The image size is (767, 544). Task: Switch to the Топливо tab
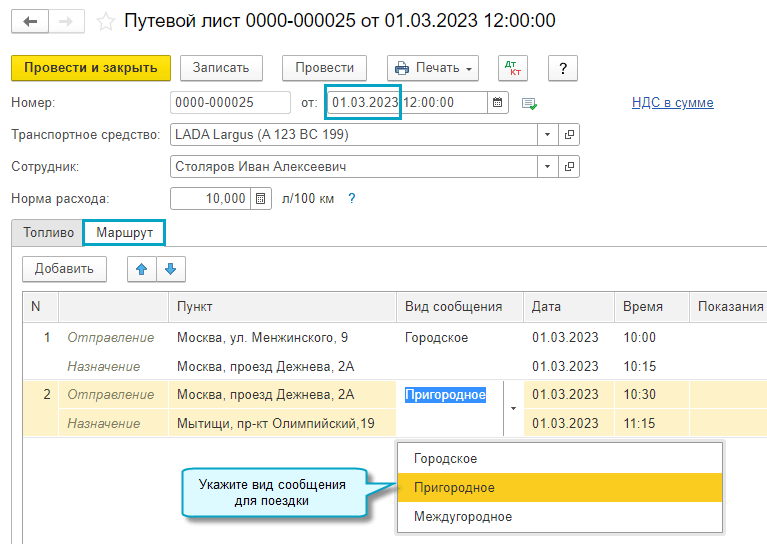(48, 232)
